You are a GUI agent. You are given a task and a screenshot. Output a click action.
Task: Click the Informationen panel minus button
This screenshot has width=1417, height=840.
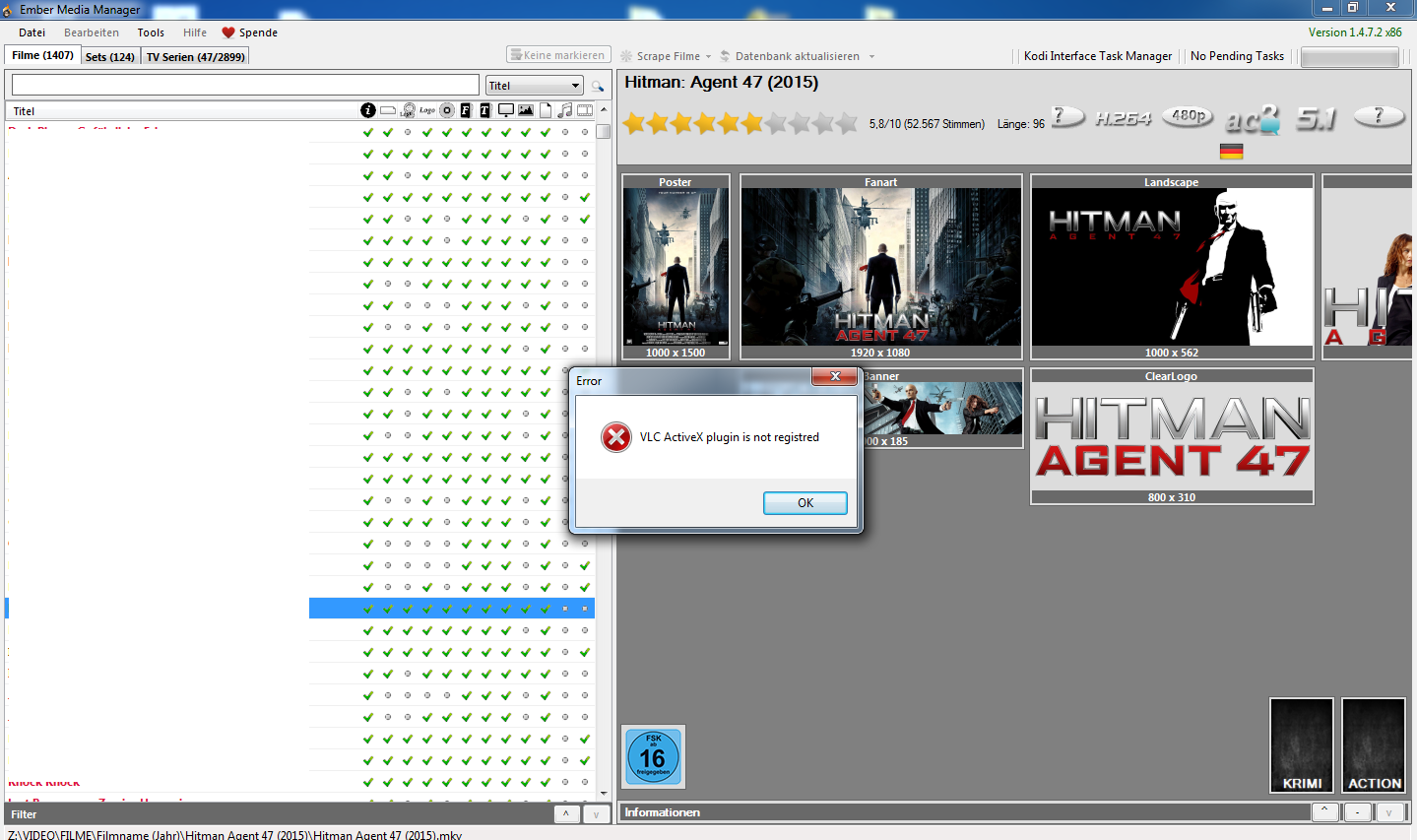pos(1357,811)
